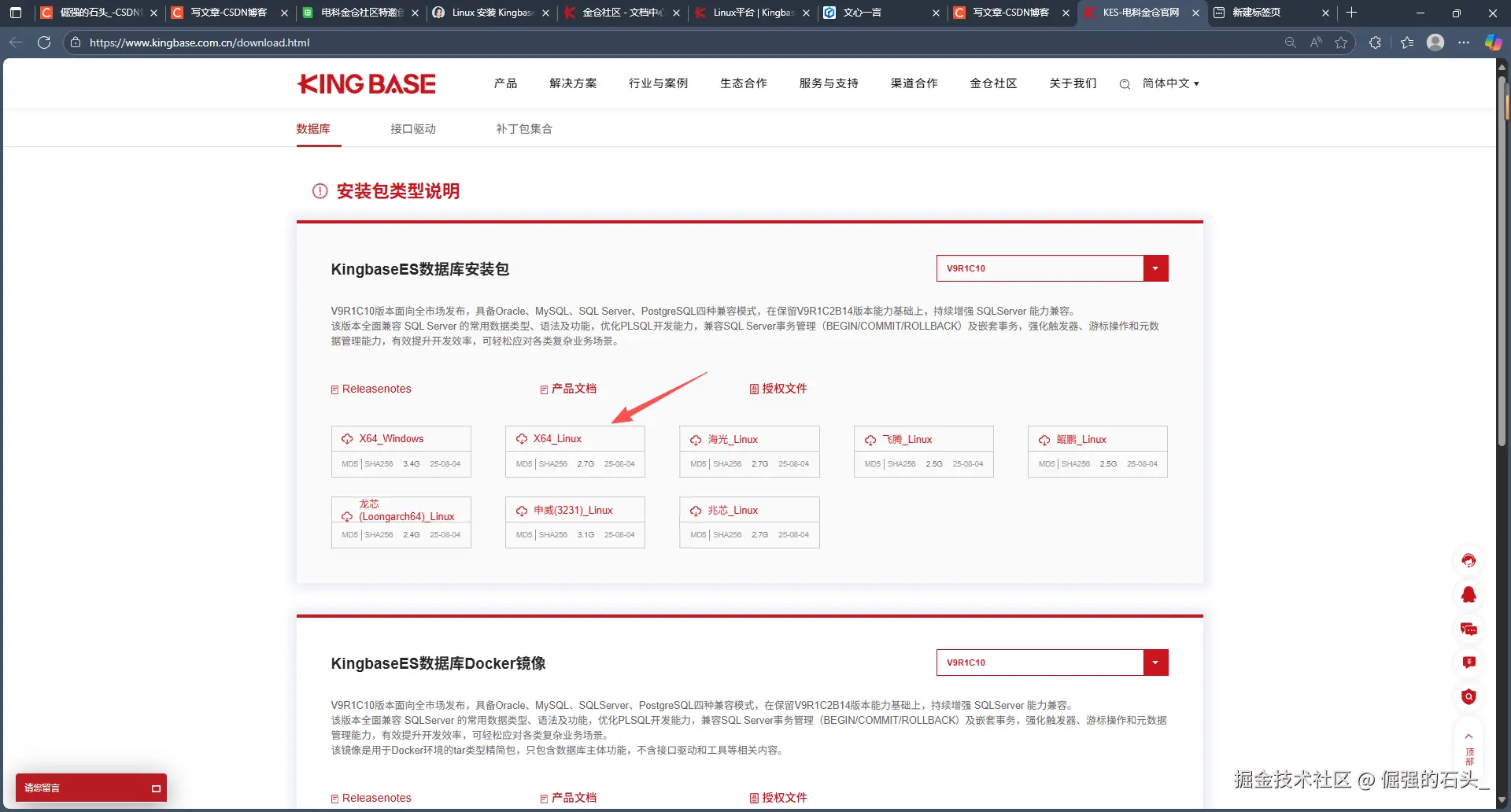Reload the page with refresh icon
This screenshot has height=812, width=1511.
click(x=44, y=42)
